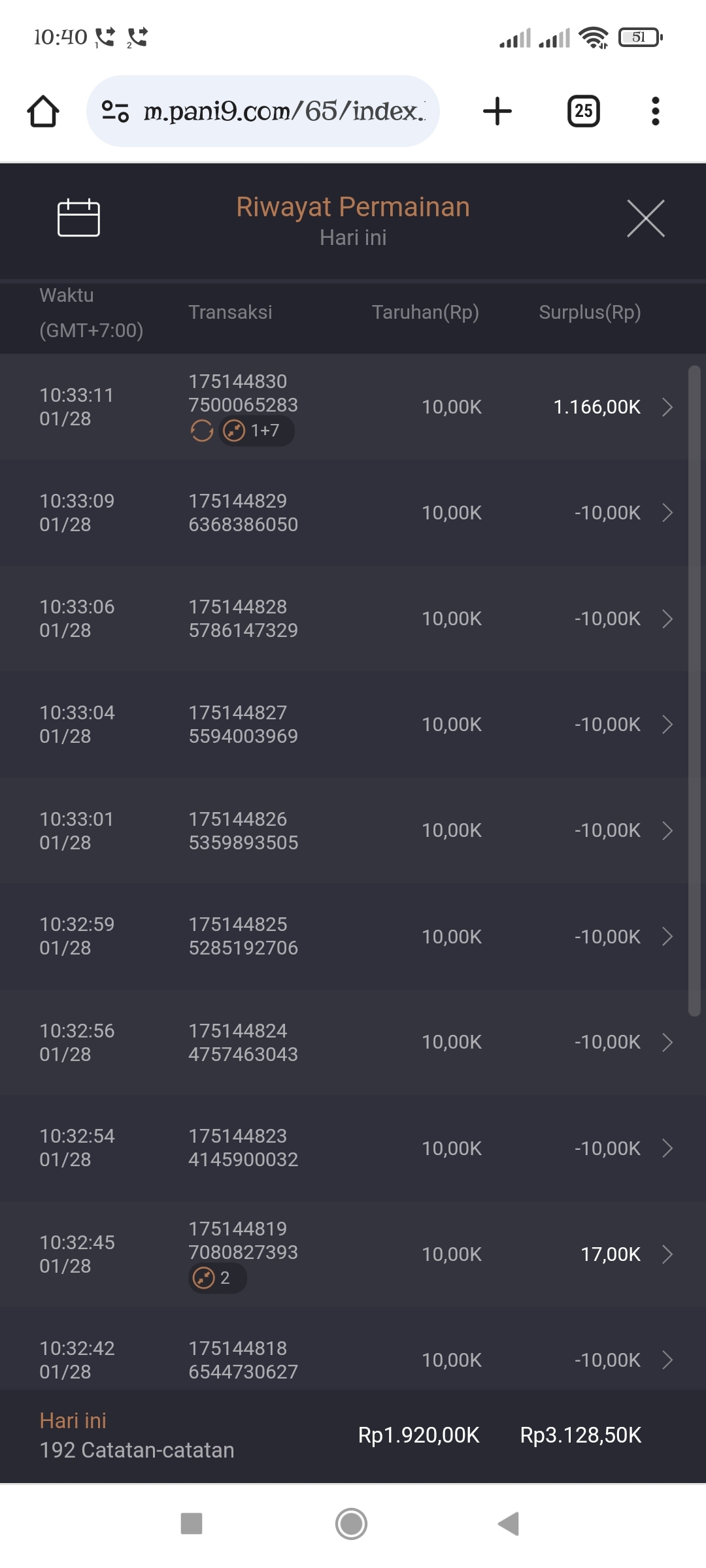This screenshot has height=1568, width=706.
Task: Expand details for the 10:32:56 transaction
Action: tap(667, 1042)
